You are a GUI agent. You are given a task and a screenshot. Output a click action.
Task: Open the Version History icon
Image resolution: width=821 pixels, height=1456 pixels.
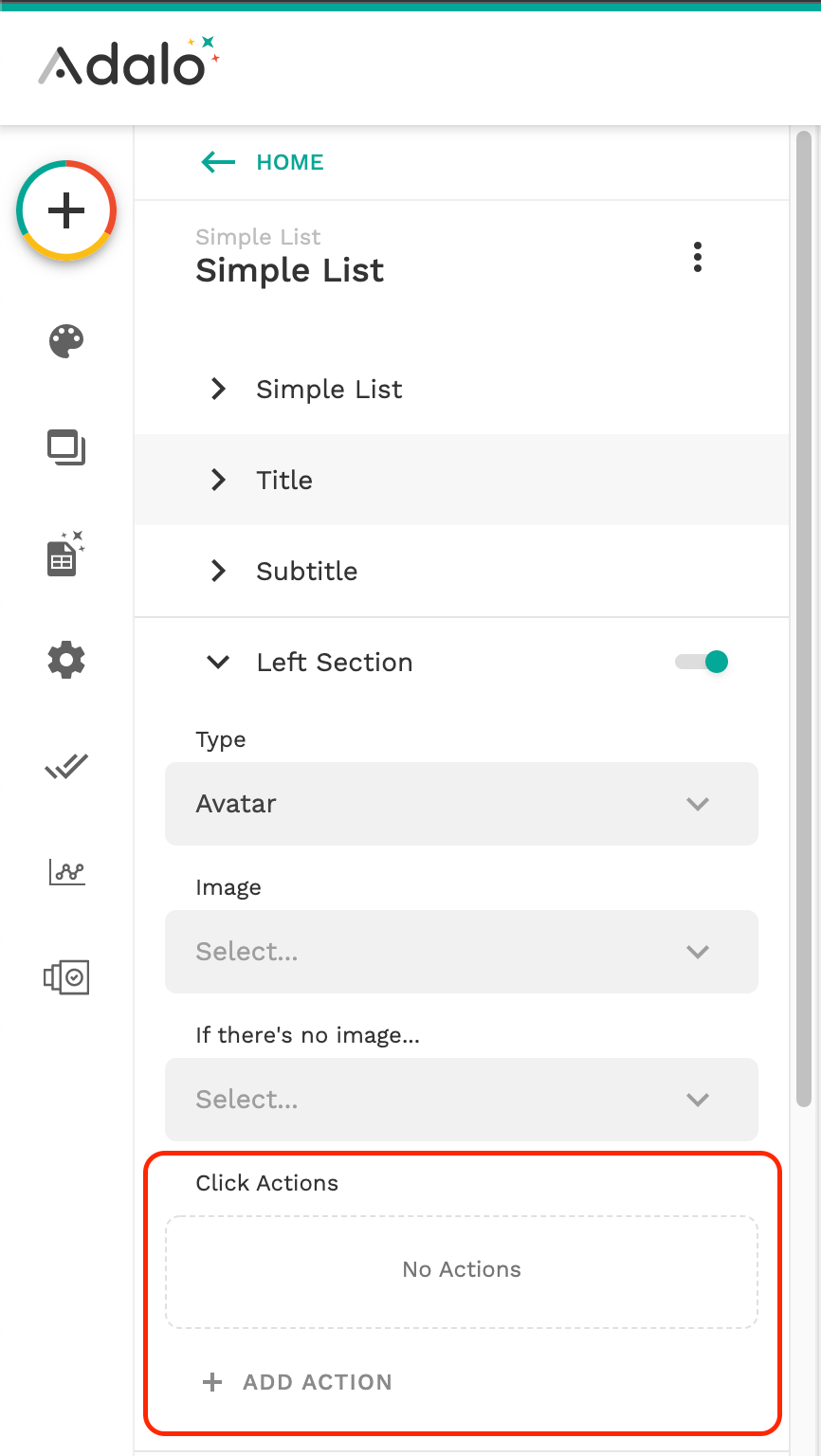click(x=66, y=976)
